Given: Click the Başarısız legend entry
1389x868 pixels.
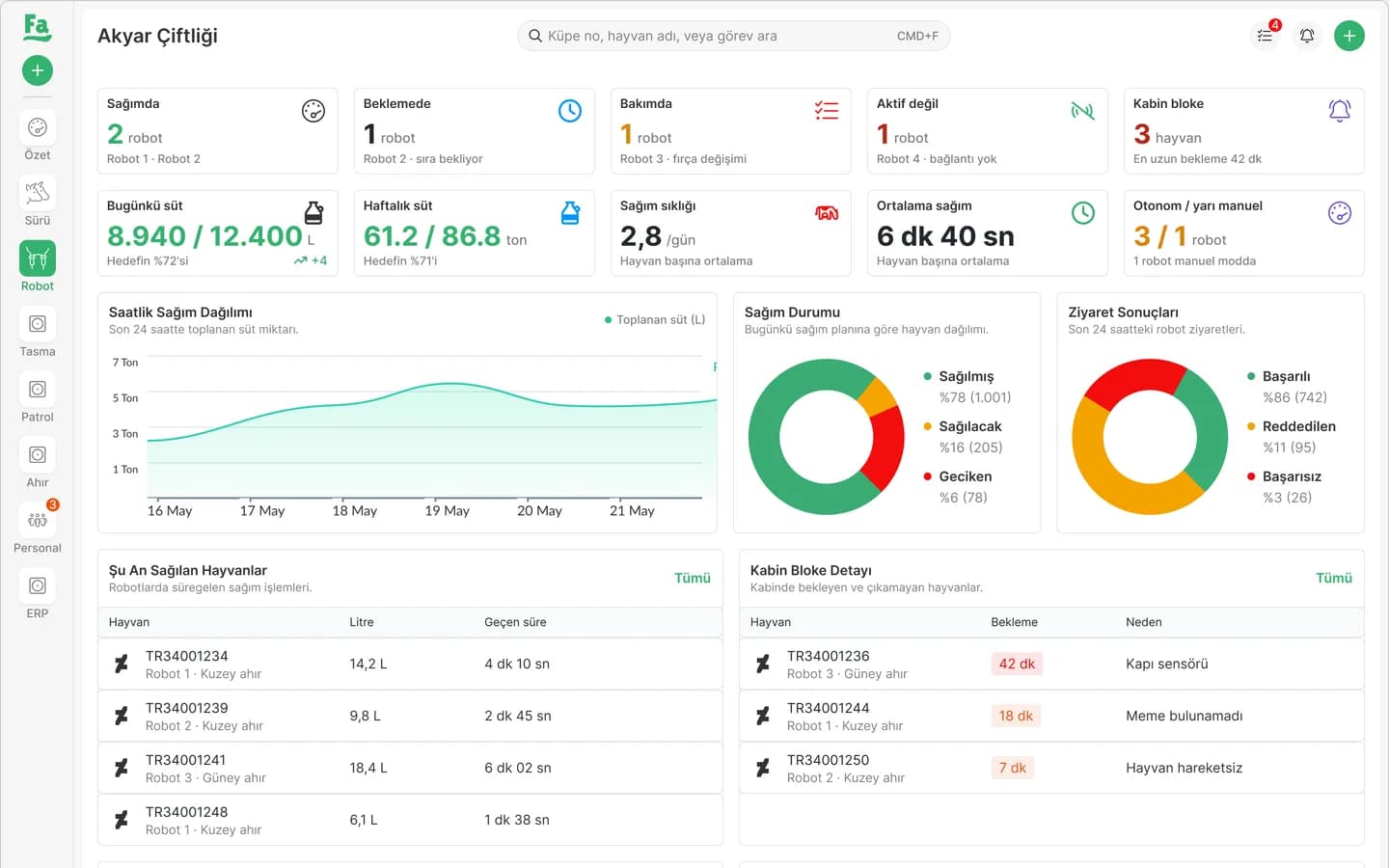Looking at the screenshot, I should [x=1285, y=487].
